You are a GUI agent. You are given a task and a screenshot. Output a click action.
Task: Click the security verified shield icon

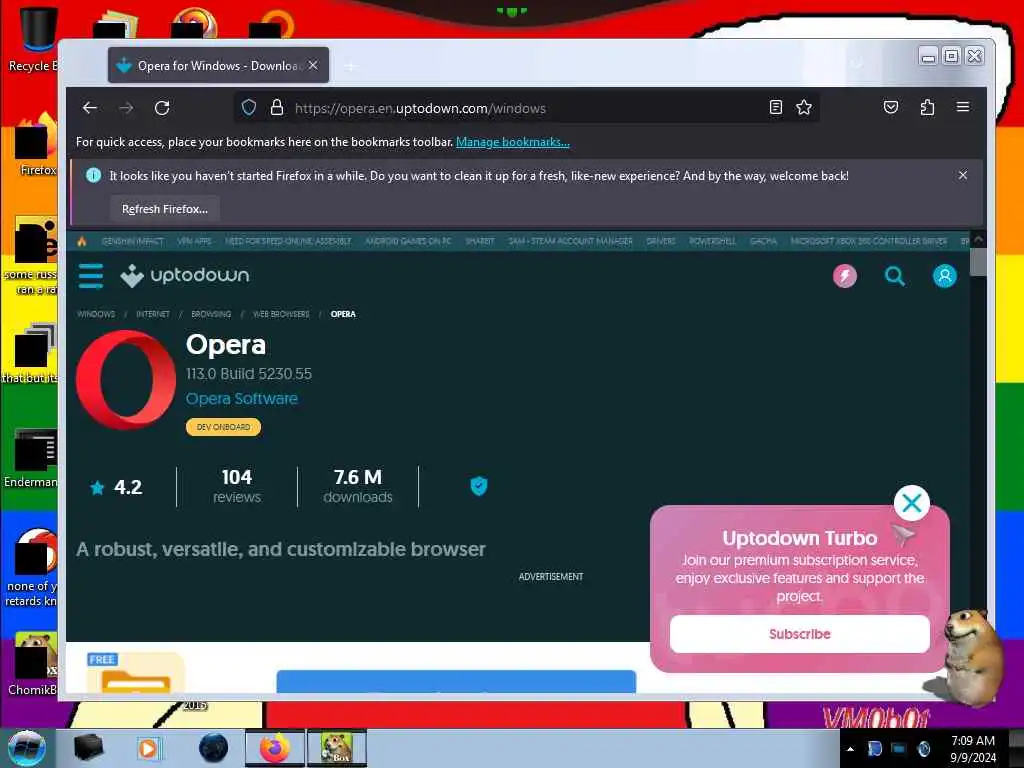point(479,486)
